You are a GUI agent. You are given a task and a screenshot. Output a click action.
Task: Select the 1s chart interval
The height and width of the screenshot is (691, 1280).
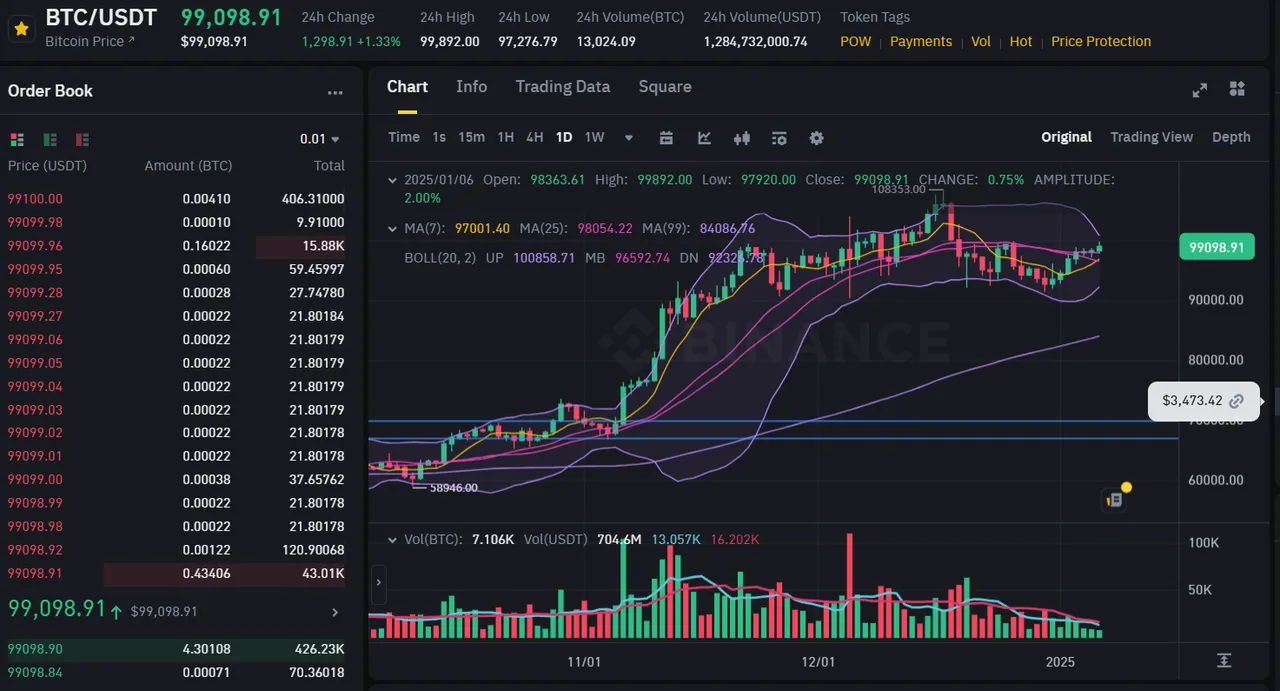click(439, 137)
